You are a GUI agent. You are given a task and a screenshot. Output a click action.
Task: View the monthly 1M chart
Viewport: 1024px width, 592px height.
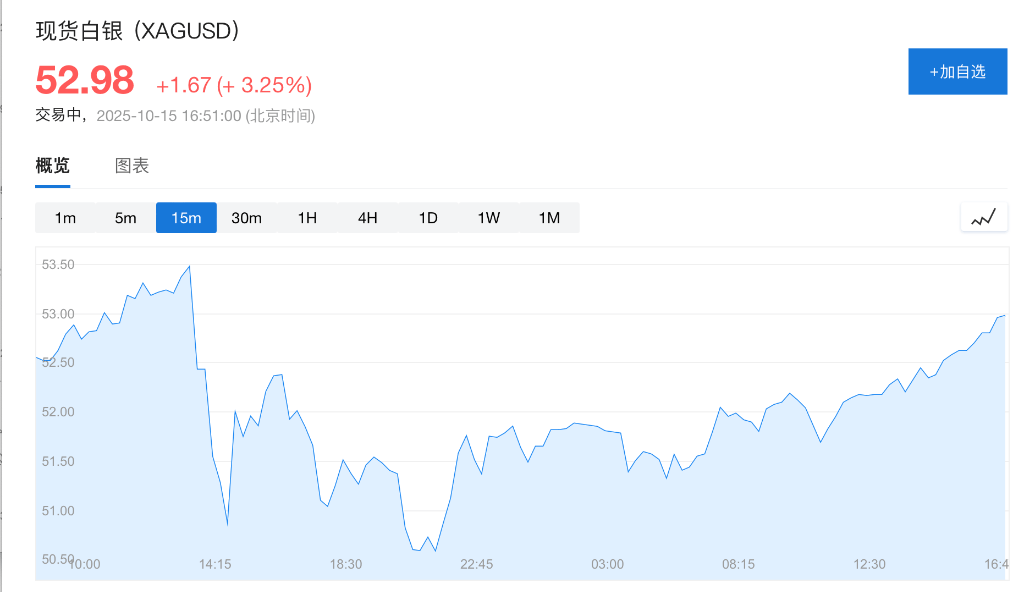(x=549, y=218)
